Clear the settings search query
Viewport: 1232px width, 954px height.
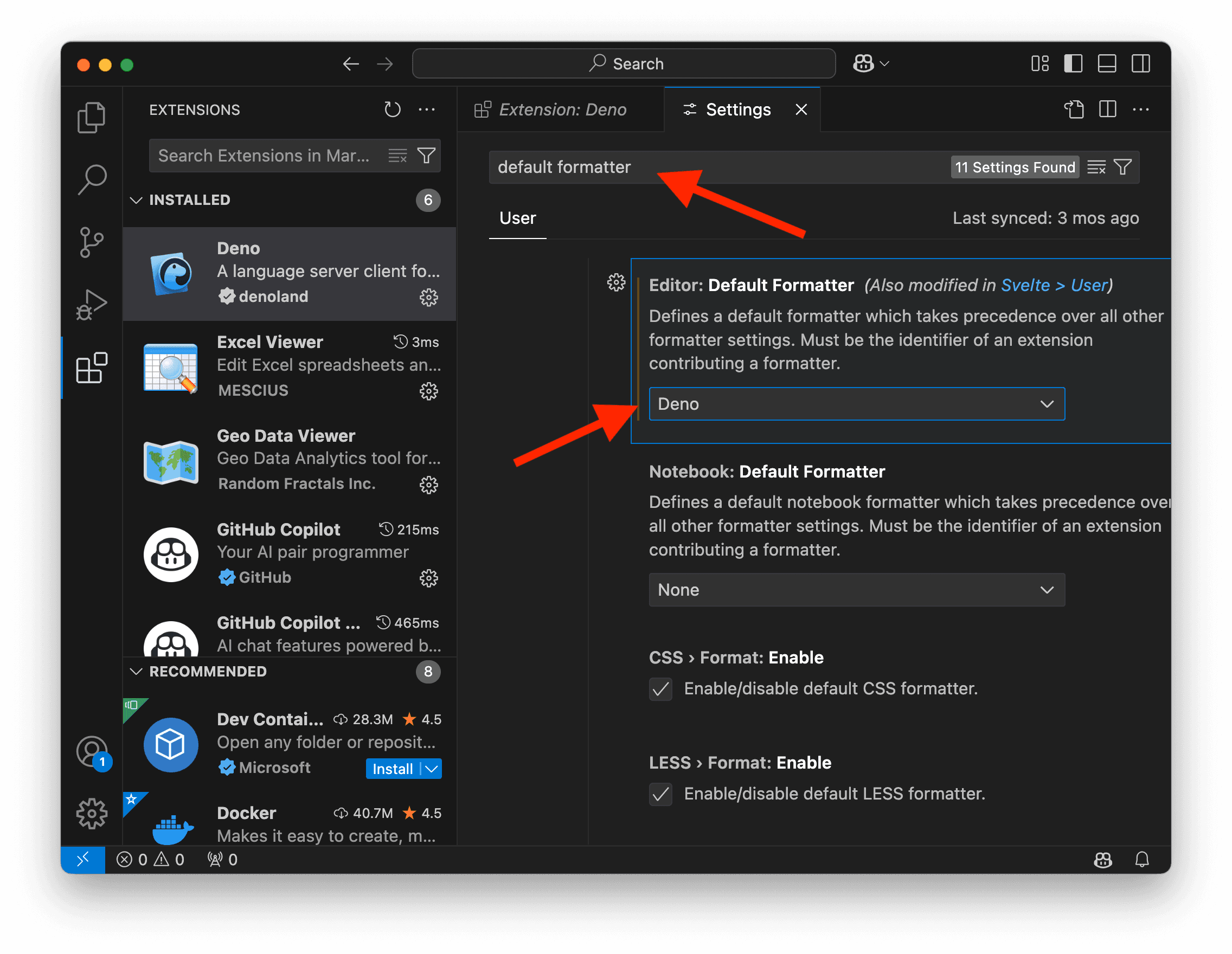1095,167
